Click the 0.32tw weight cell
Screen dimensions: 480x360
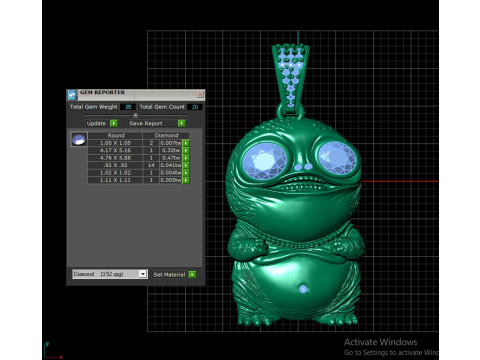[171, 150]
